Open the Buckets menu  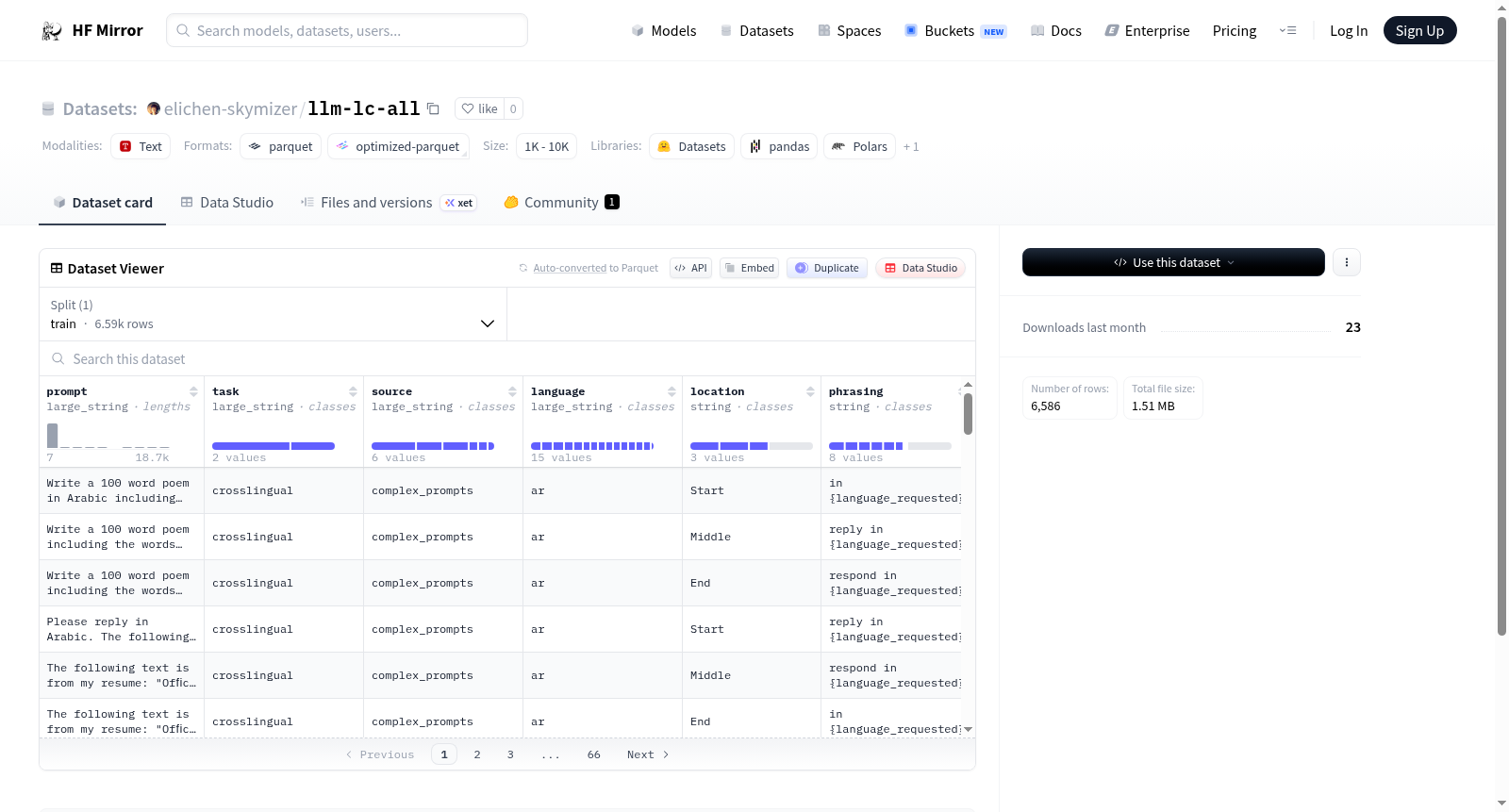click(x=955, y=31)
